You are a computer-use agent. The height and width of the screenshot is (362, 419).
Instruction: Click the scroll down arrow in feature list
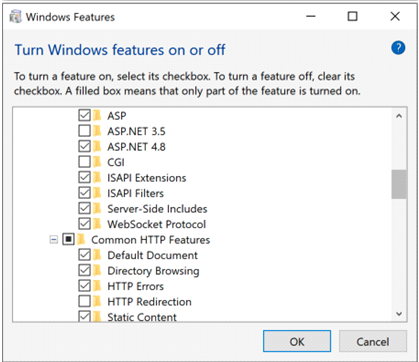point(399,314)
